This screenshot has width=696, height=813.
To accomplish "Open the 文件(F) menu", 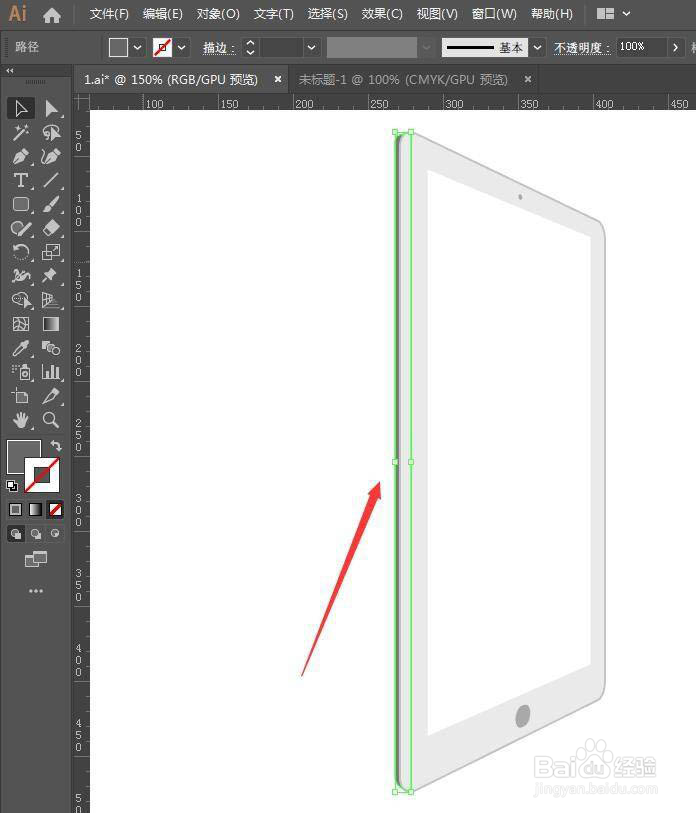I will coord(109,14).
